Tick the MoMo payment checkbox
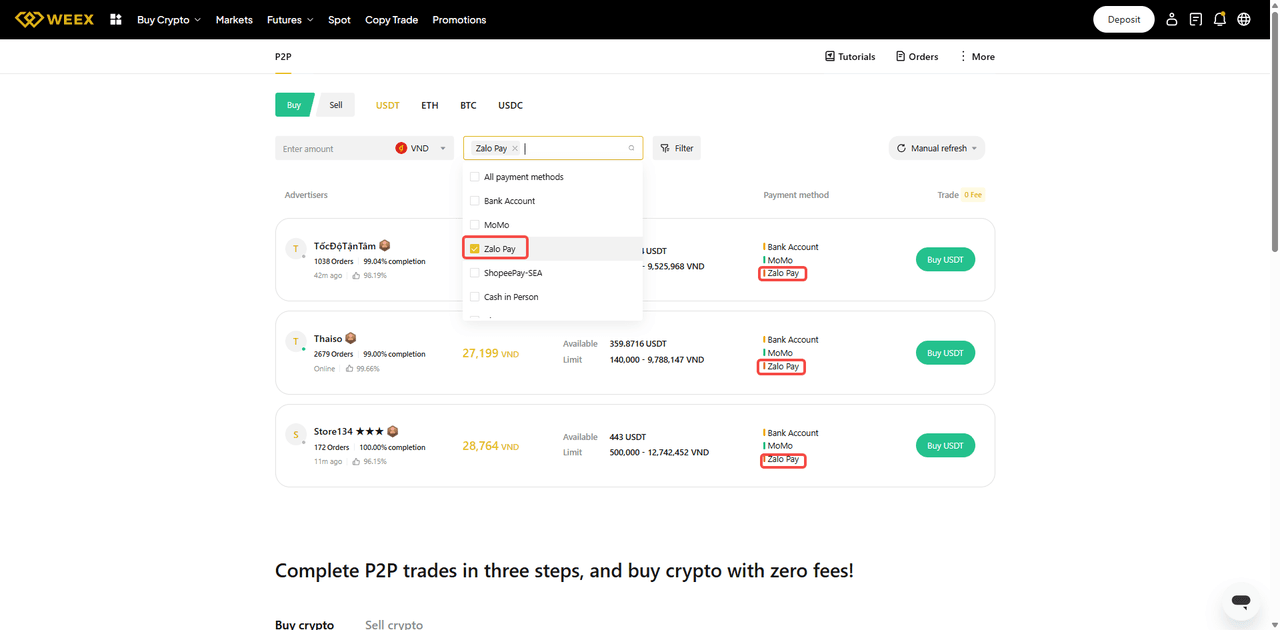1280x630 pixels. [x=475, y=225]
